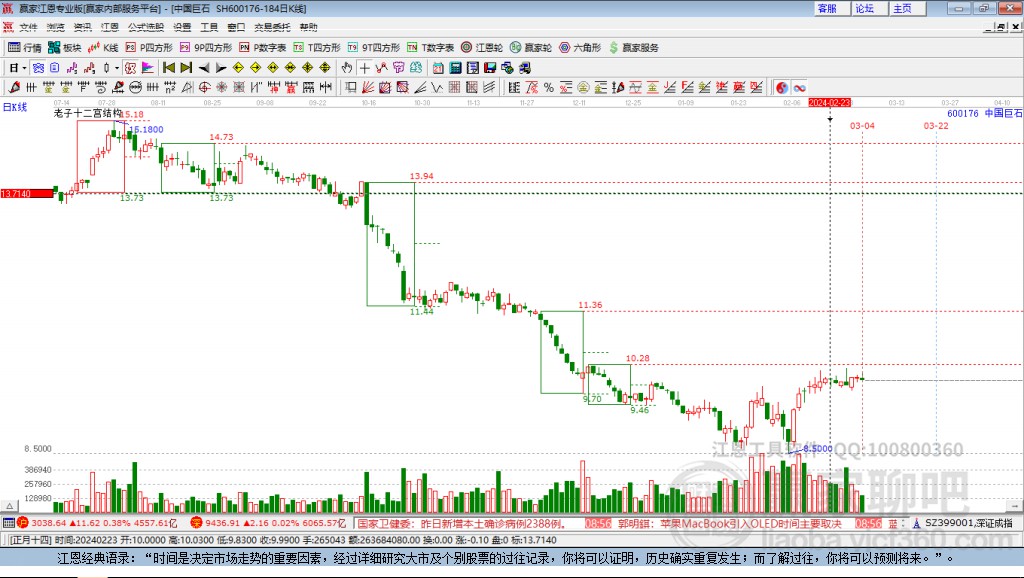Select the red pencil drawing tool
The width and height of the screenshot is (1024, 578).
point(14,88)
